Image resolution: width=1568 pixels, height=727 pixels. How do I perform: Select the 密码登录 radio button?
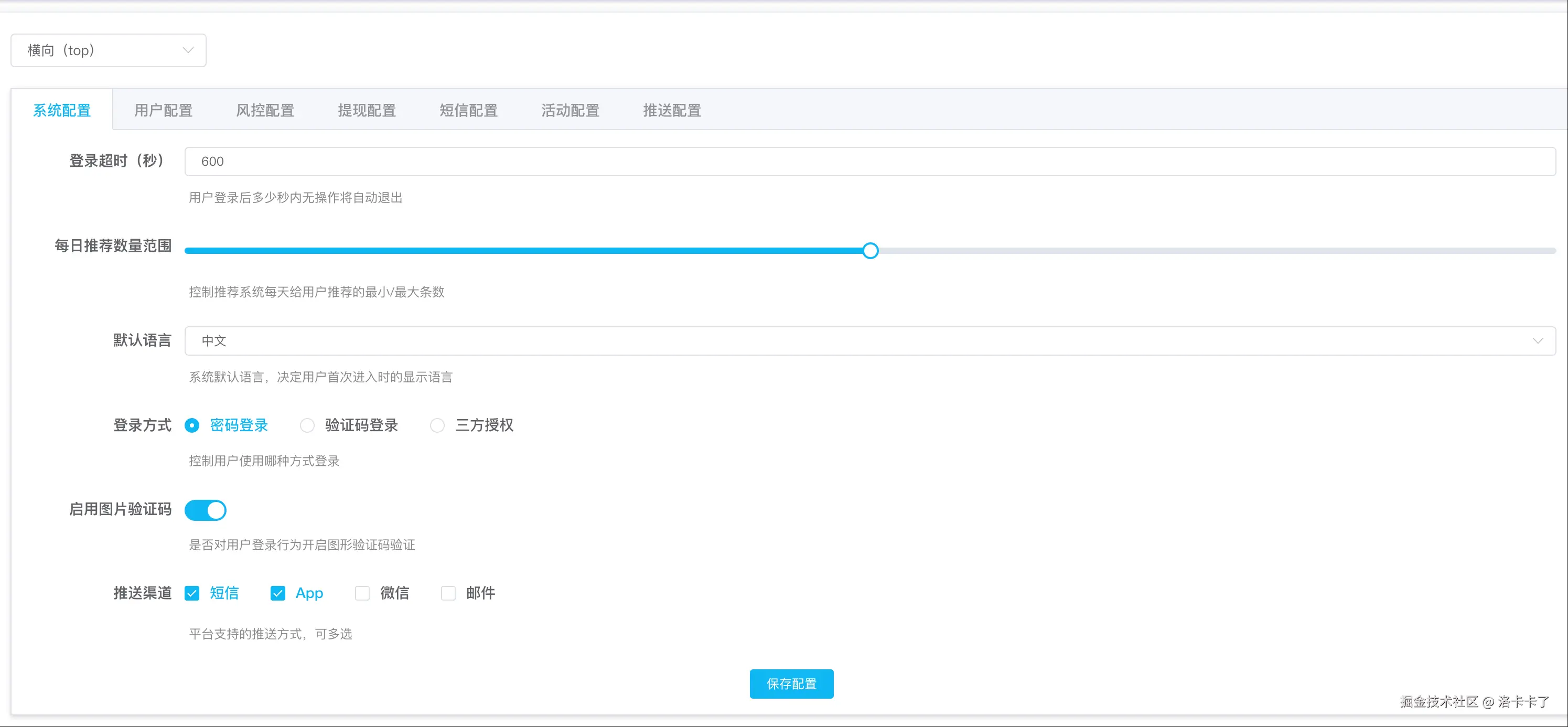(192, 425)
